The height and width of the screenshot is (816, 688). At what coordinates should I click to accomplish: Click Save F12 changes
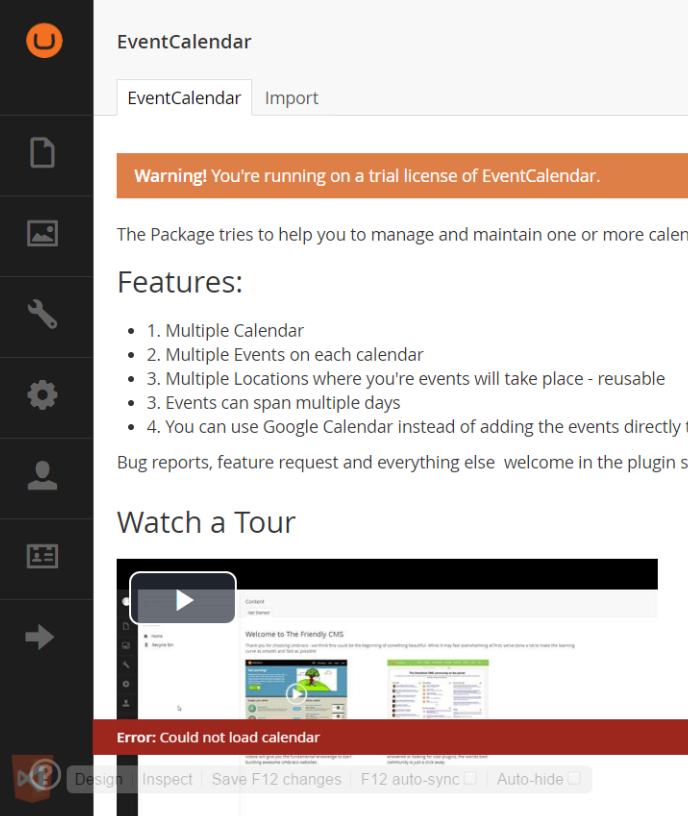276,779
